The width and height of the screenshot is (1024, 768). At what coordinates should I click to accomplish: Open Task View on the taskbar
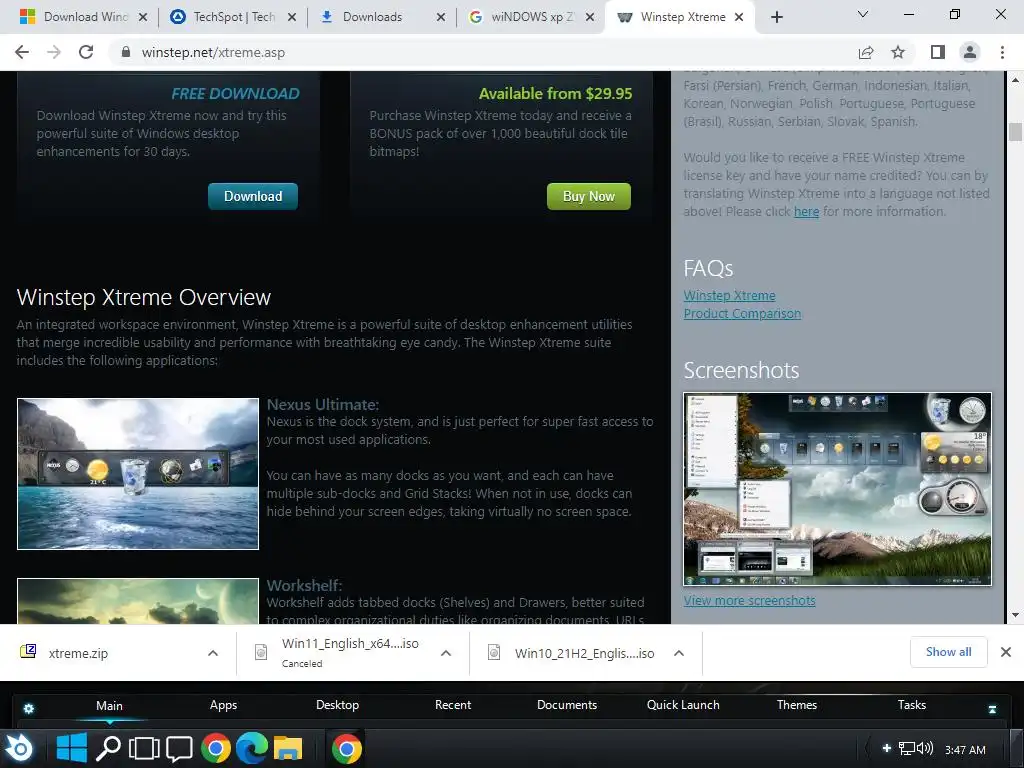144,748
